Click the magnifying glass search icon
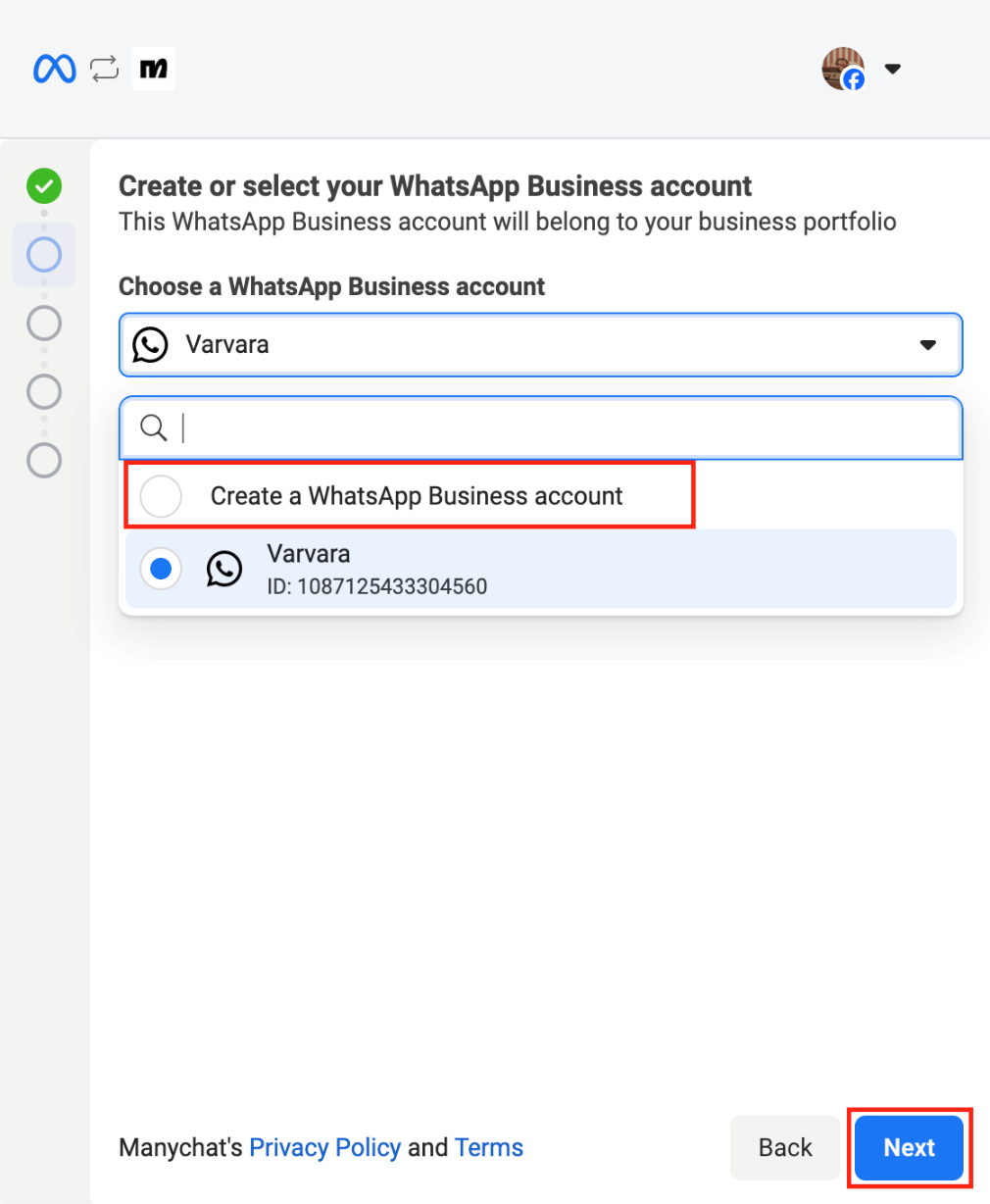The image size is (990, 1204). click(x=153, y=427)
